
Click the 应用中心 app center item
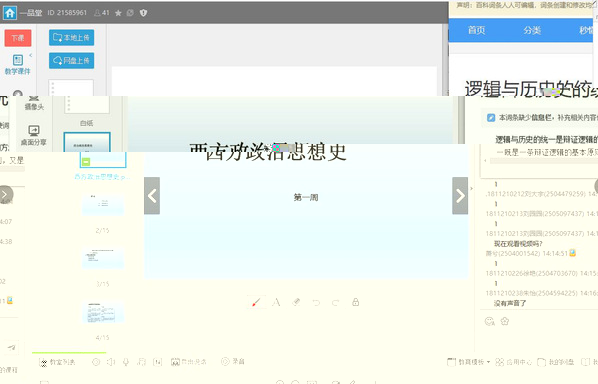513,362
